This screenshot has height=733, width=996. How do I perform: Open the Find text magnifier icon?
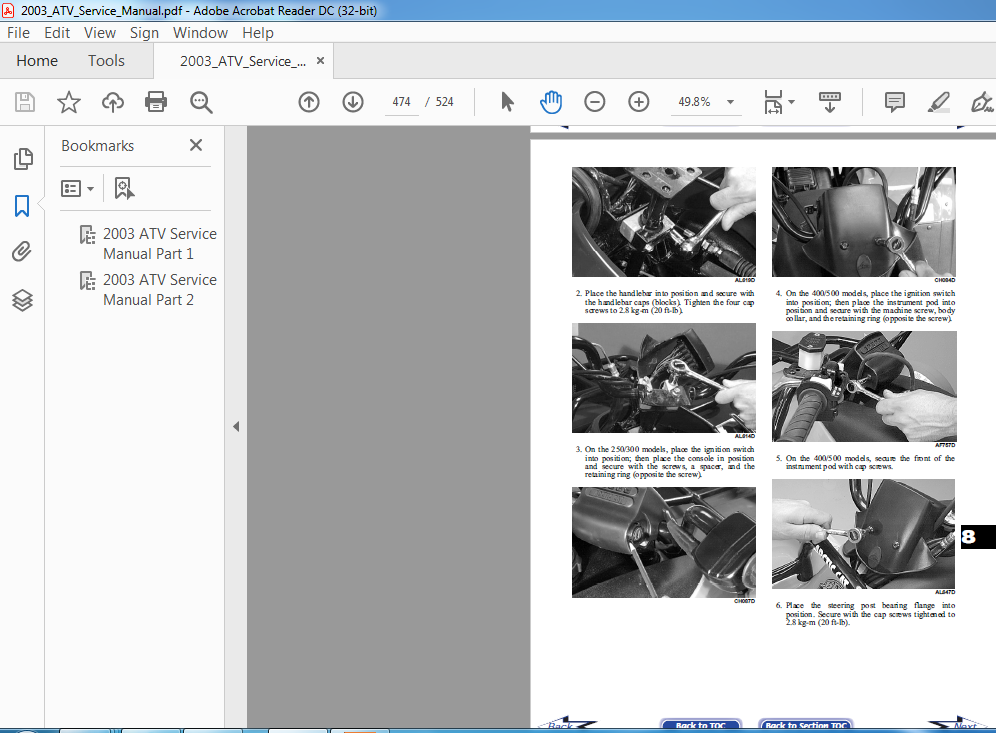[x=201, y=102]
